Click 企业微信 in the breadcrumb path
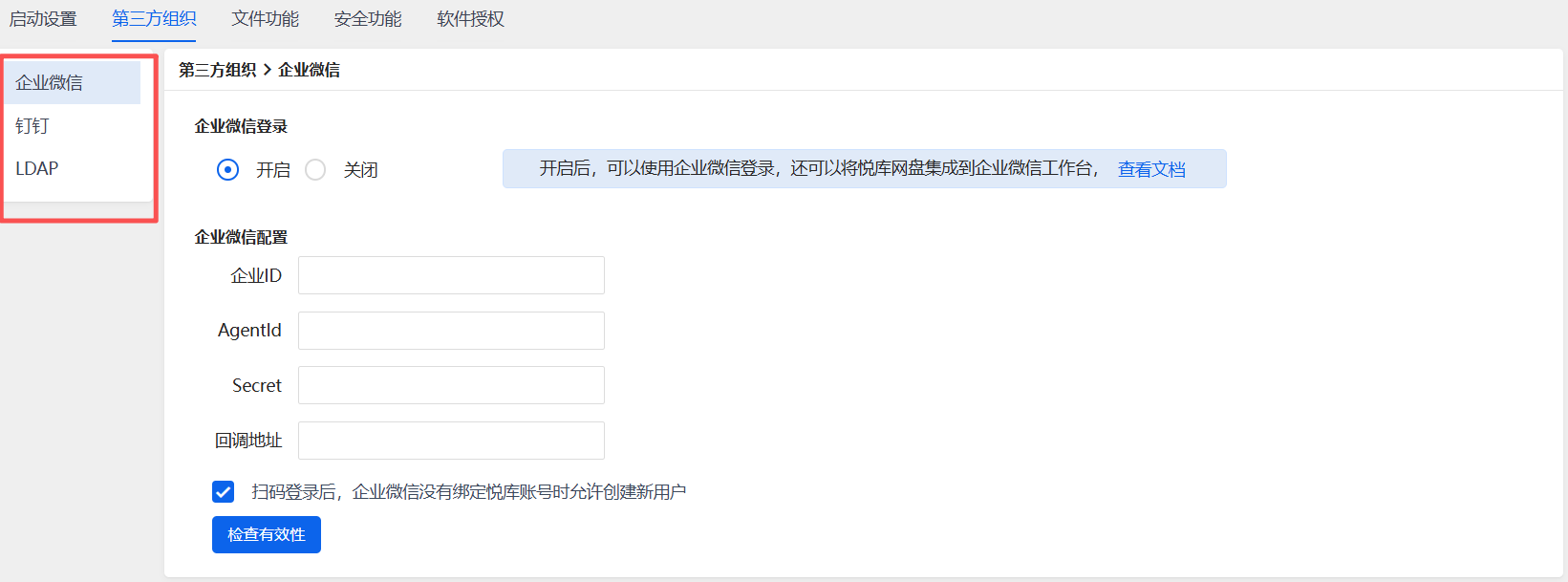The width and height of the screenshot is (1568, 582). pos(309,70)
